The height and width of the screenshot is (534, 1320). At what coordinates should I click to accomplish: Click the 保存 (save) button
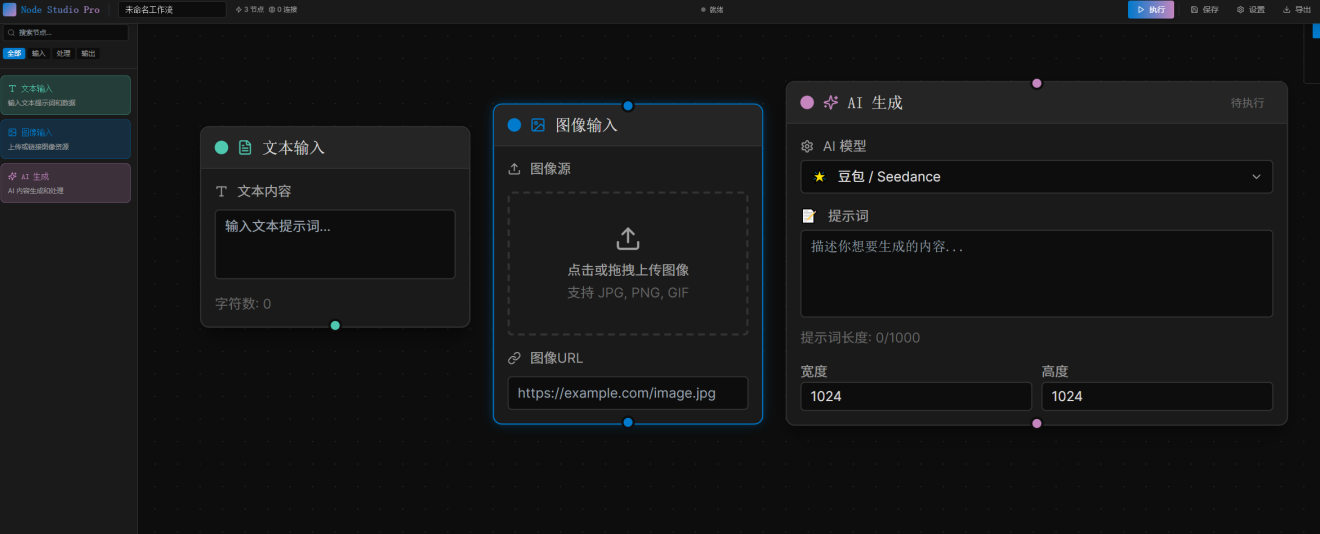tap(1205, 9)
